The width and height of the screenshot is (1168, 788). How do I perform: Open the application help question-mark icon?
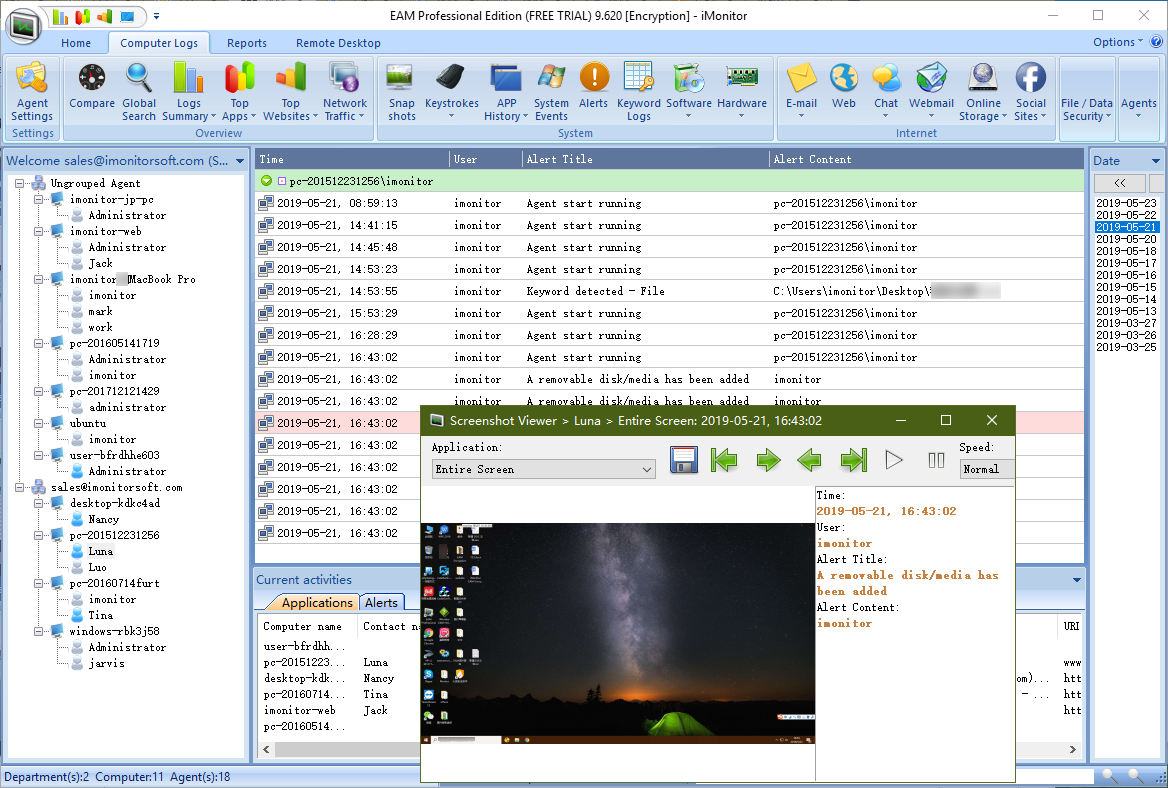coord(1156,42)
